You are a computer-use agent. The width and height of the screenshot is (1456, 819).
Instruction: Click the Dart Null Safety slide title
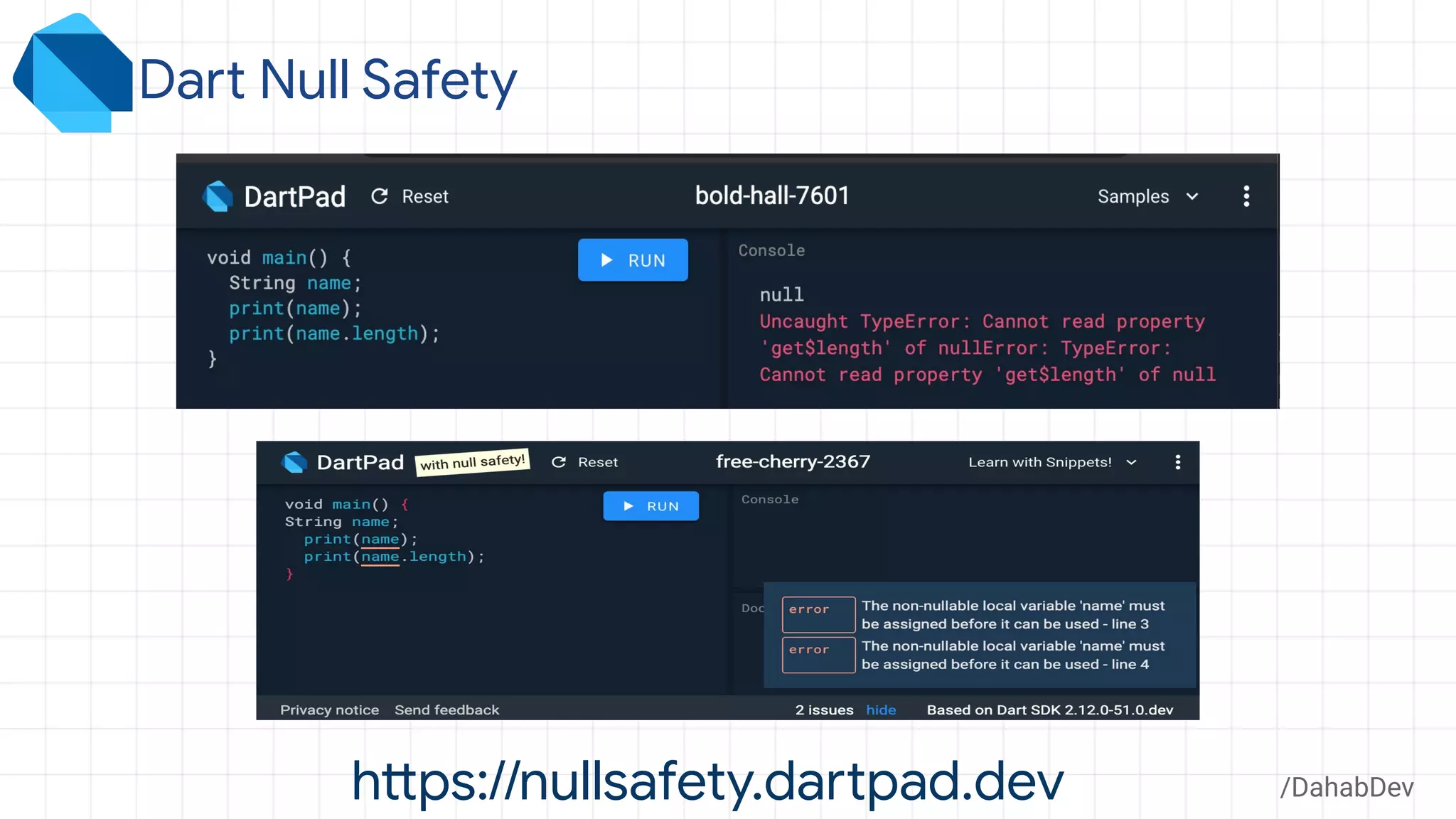click(x=328, y=80)
